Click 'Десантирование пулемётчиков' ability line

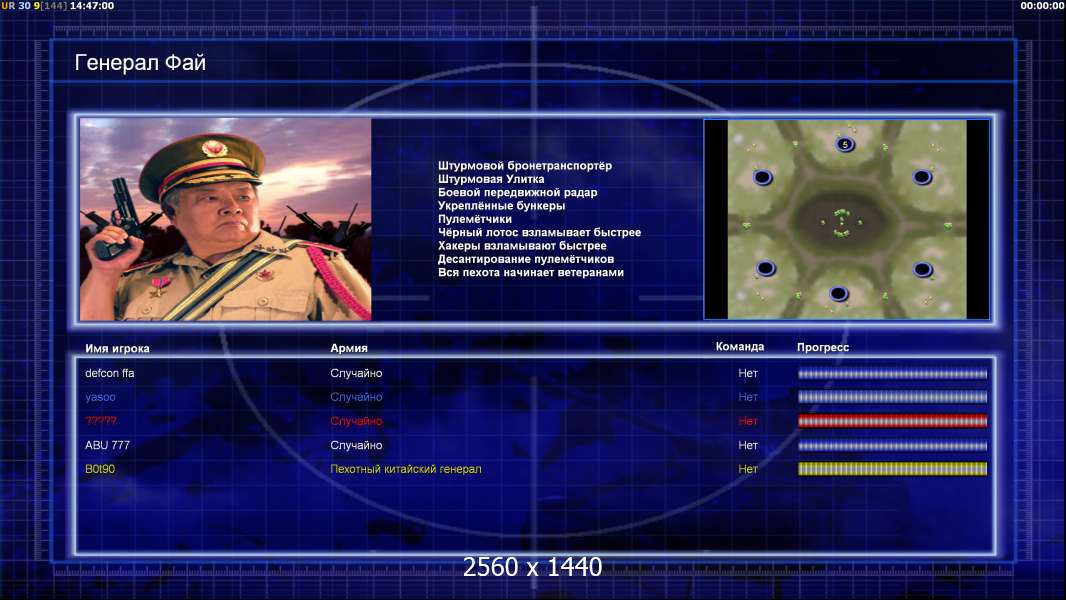[x=526, y=259]
